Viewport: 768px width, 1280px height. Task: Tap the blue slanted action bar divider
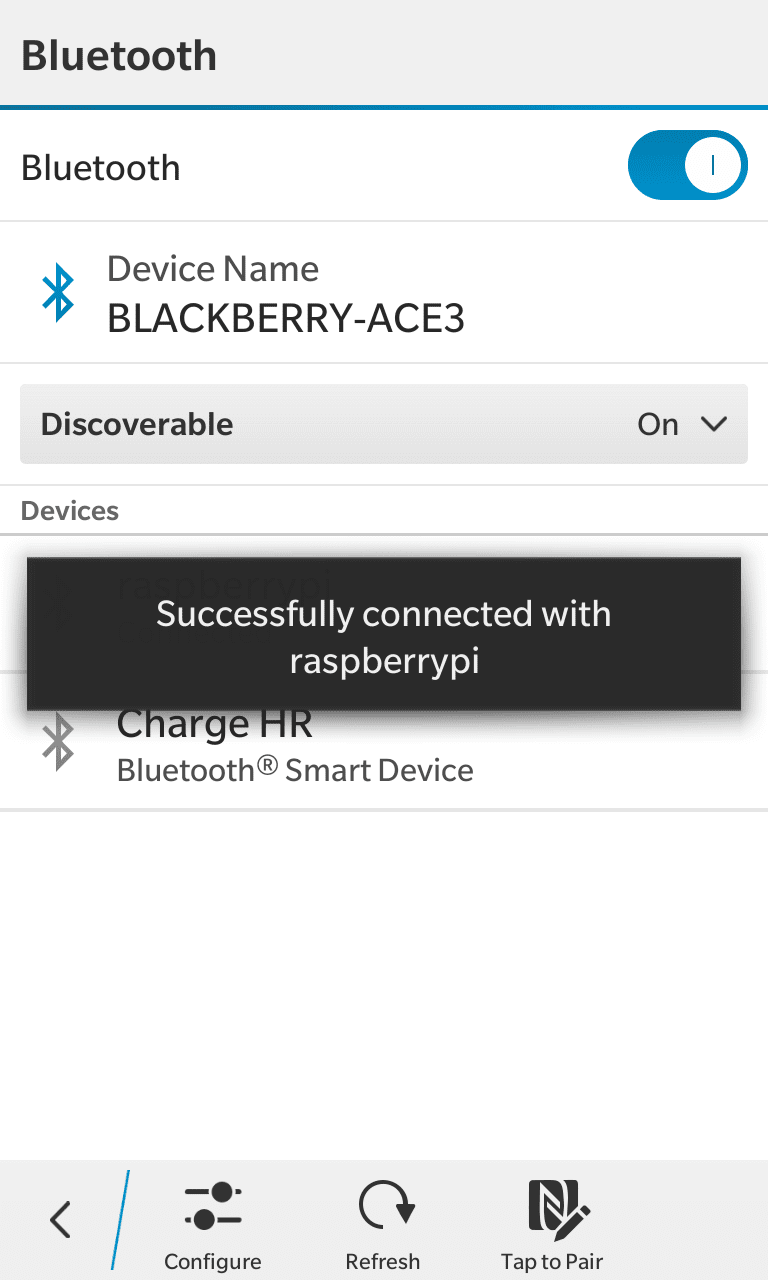120,1220
